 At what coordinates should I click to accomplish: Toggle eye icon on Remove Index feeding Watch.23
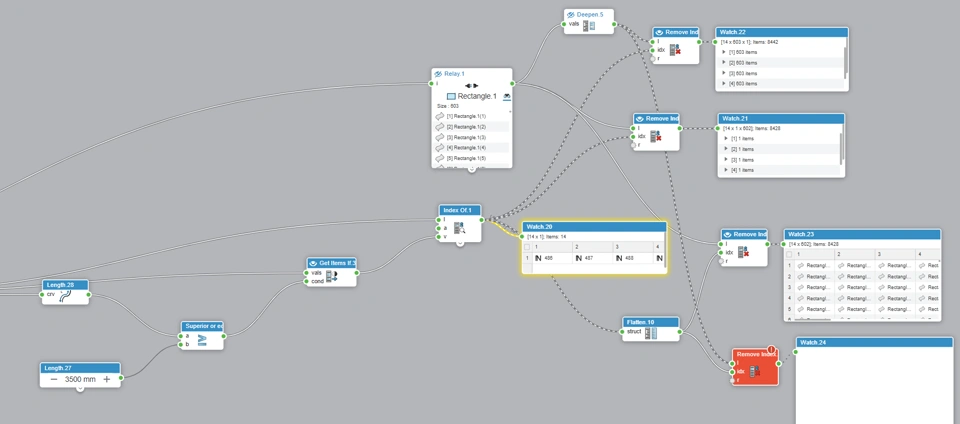pyautogui.click(x=727, y=234)
